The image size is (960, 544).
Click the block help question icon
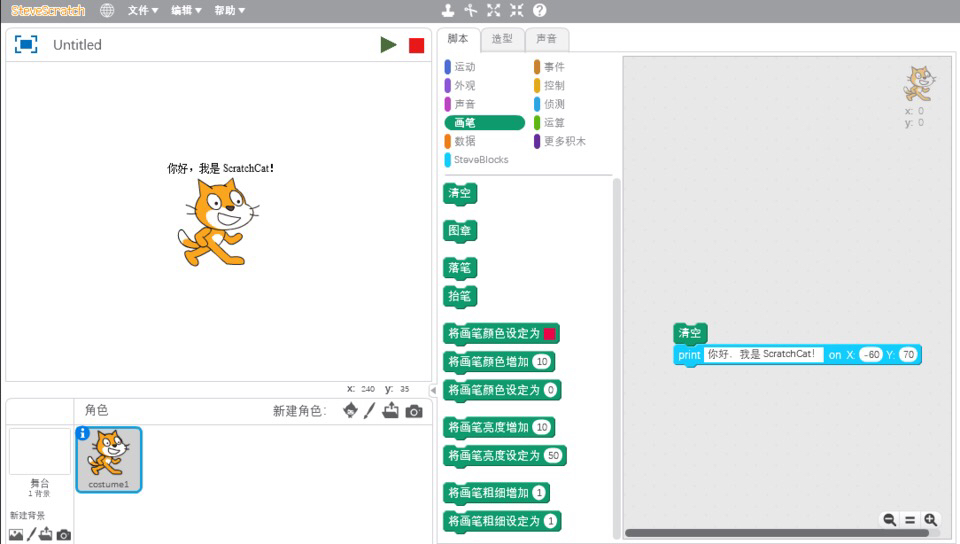click(x=539, y=10)
